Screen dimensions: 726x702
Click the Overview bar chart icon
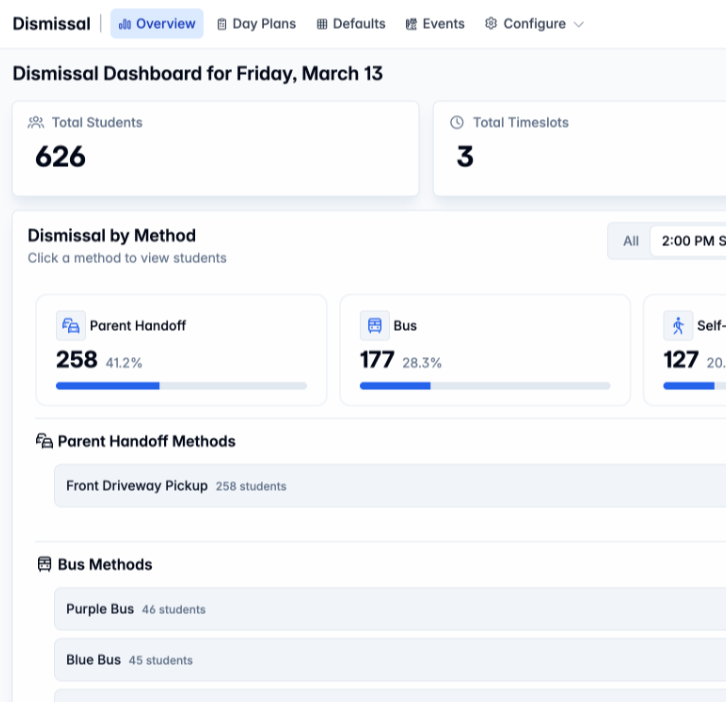(125, 24)
